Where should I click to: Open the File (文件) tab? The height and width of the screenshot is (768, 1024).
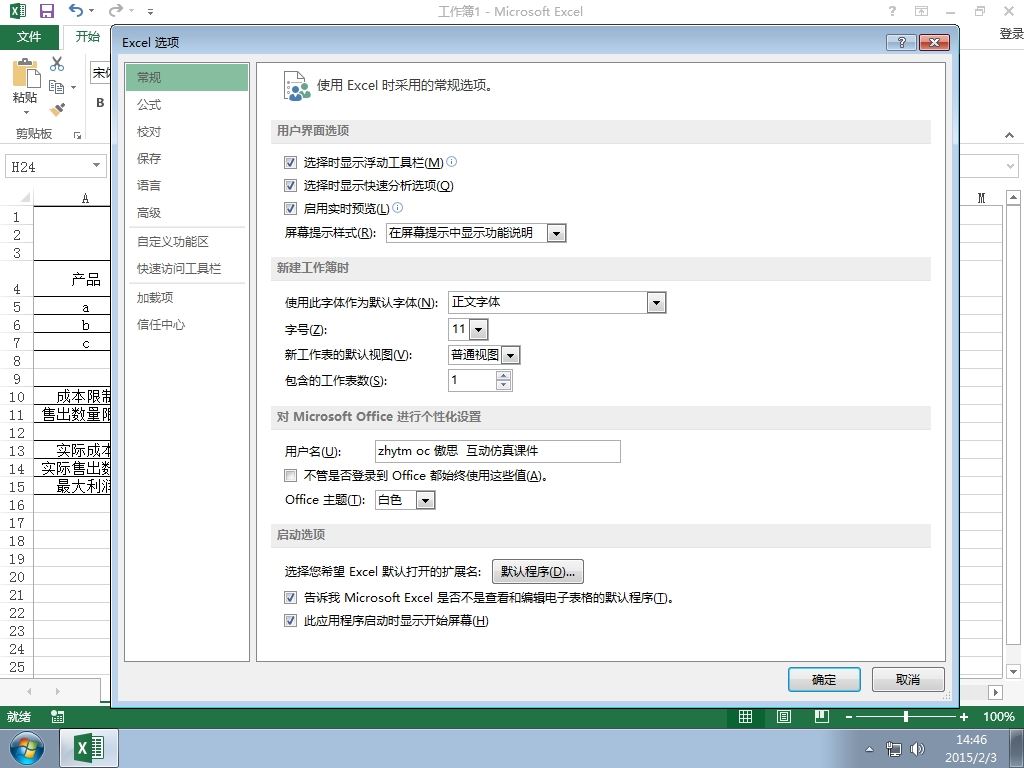(29, 37)
